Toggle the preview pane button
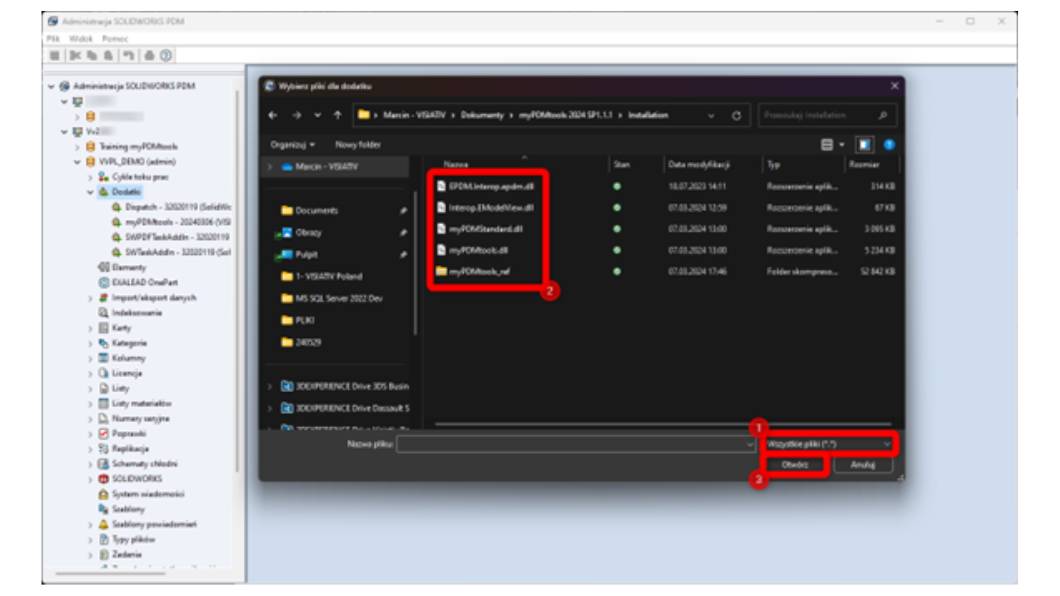 865,145
